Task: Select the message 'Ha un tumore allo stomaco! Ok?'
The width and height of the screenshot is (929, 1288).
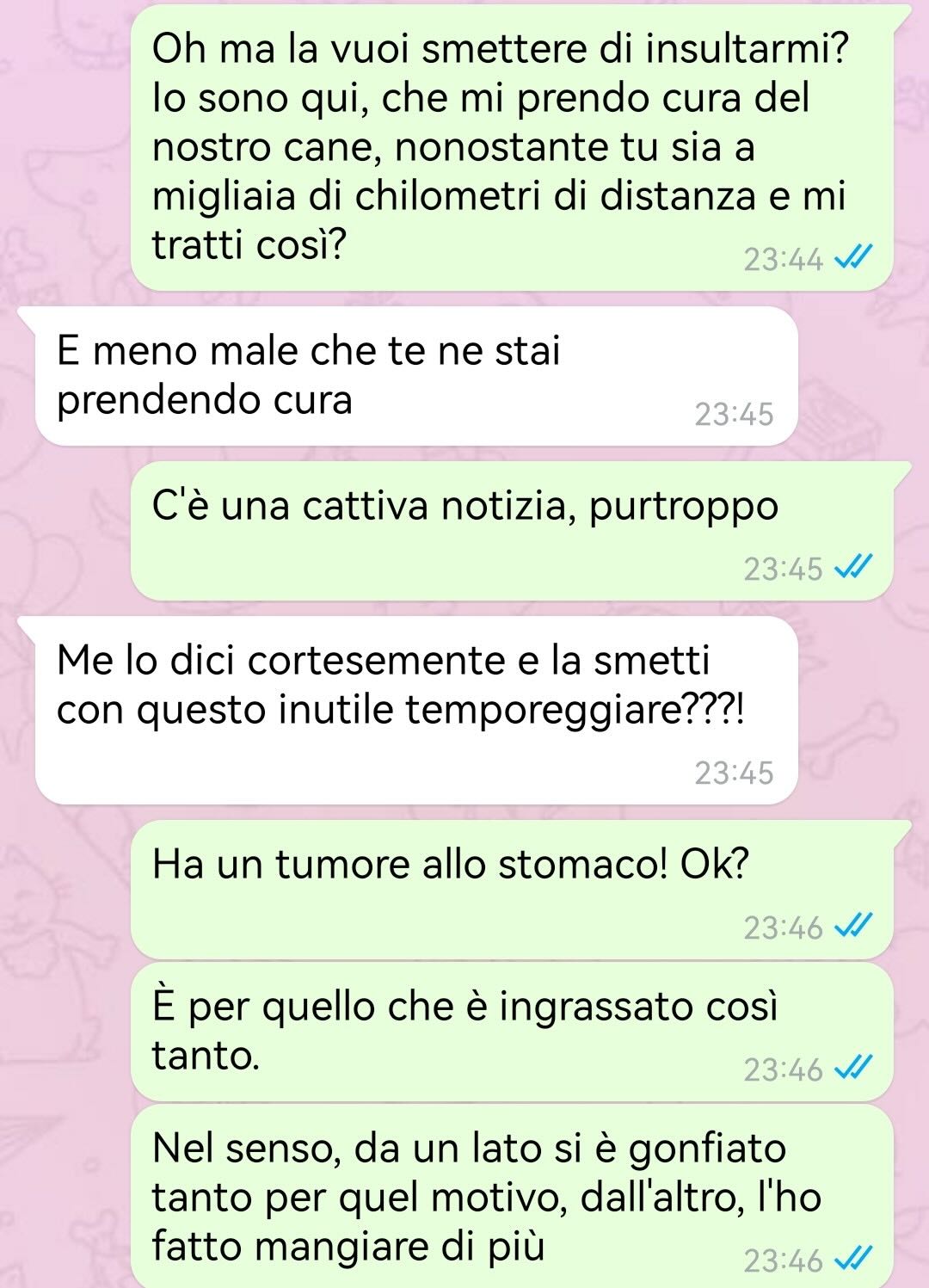Action: coord(513,890)
